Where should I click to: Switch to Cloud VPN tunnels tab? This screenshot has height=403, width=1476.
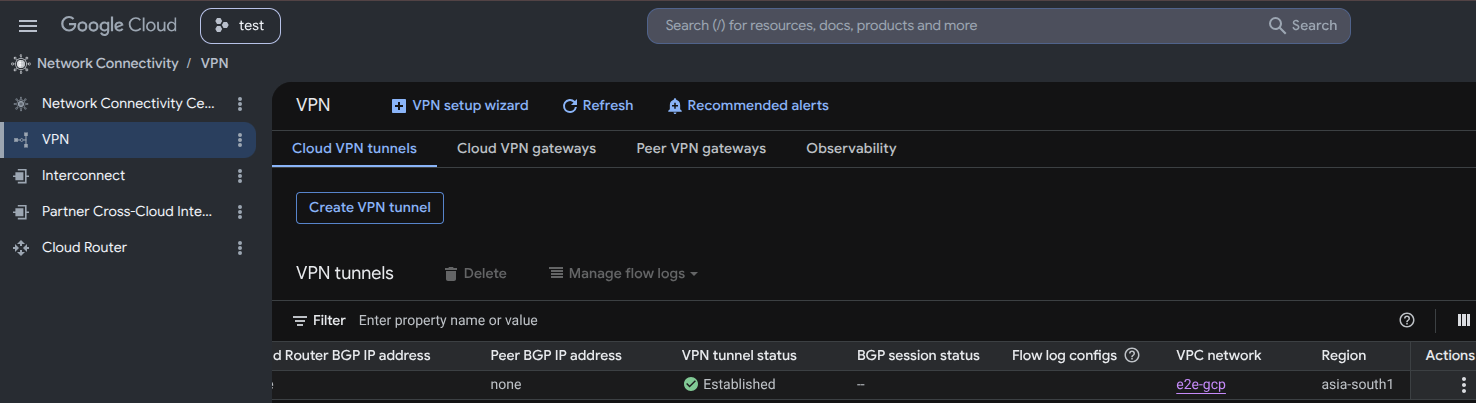pos(354,148)
